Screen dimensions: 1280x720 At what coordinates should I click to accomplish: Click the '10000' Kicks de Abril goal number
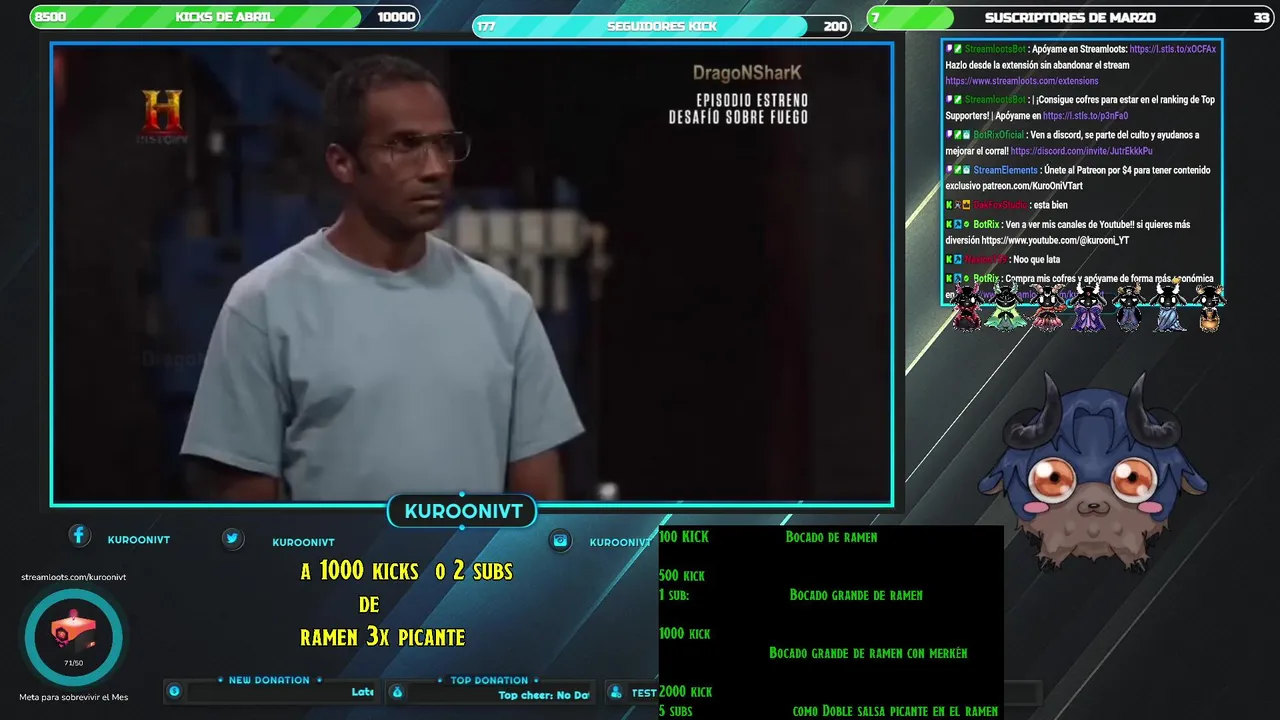tap(396, 17)
